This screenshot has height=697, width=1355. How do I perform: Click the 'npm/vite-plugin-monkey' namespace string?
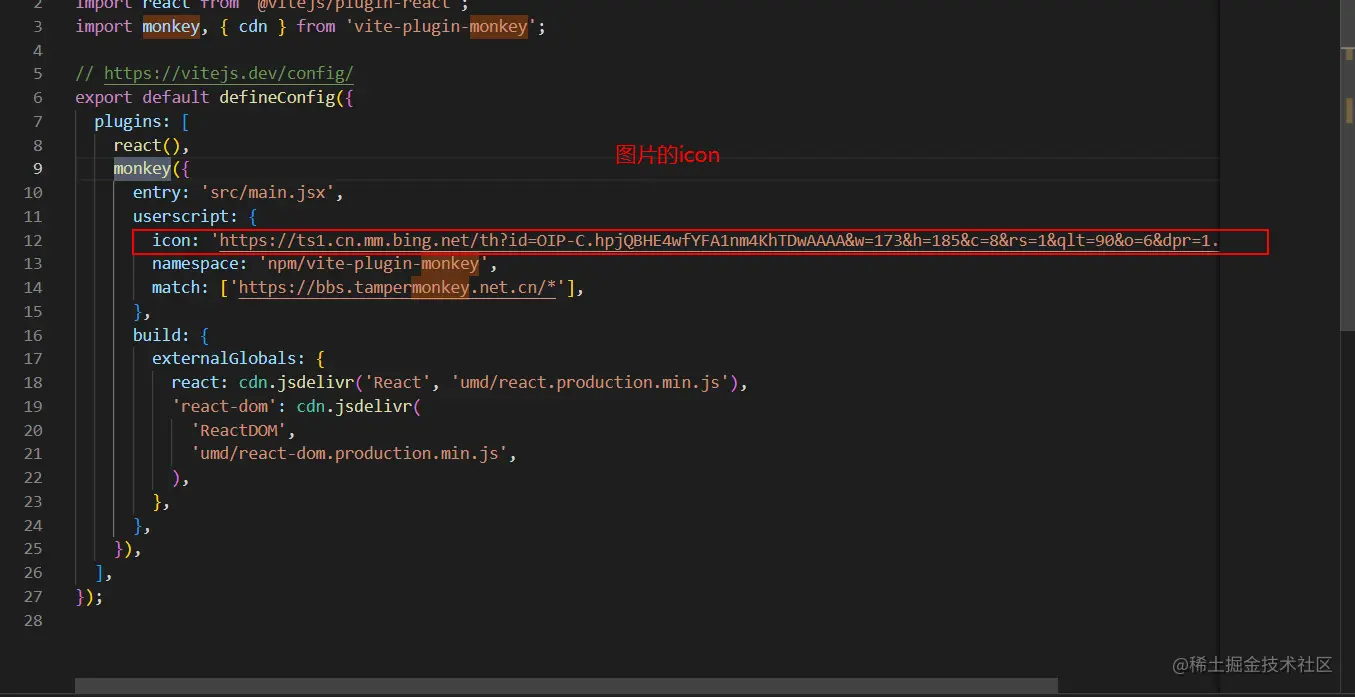(374, 264)
